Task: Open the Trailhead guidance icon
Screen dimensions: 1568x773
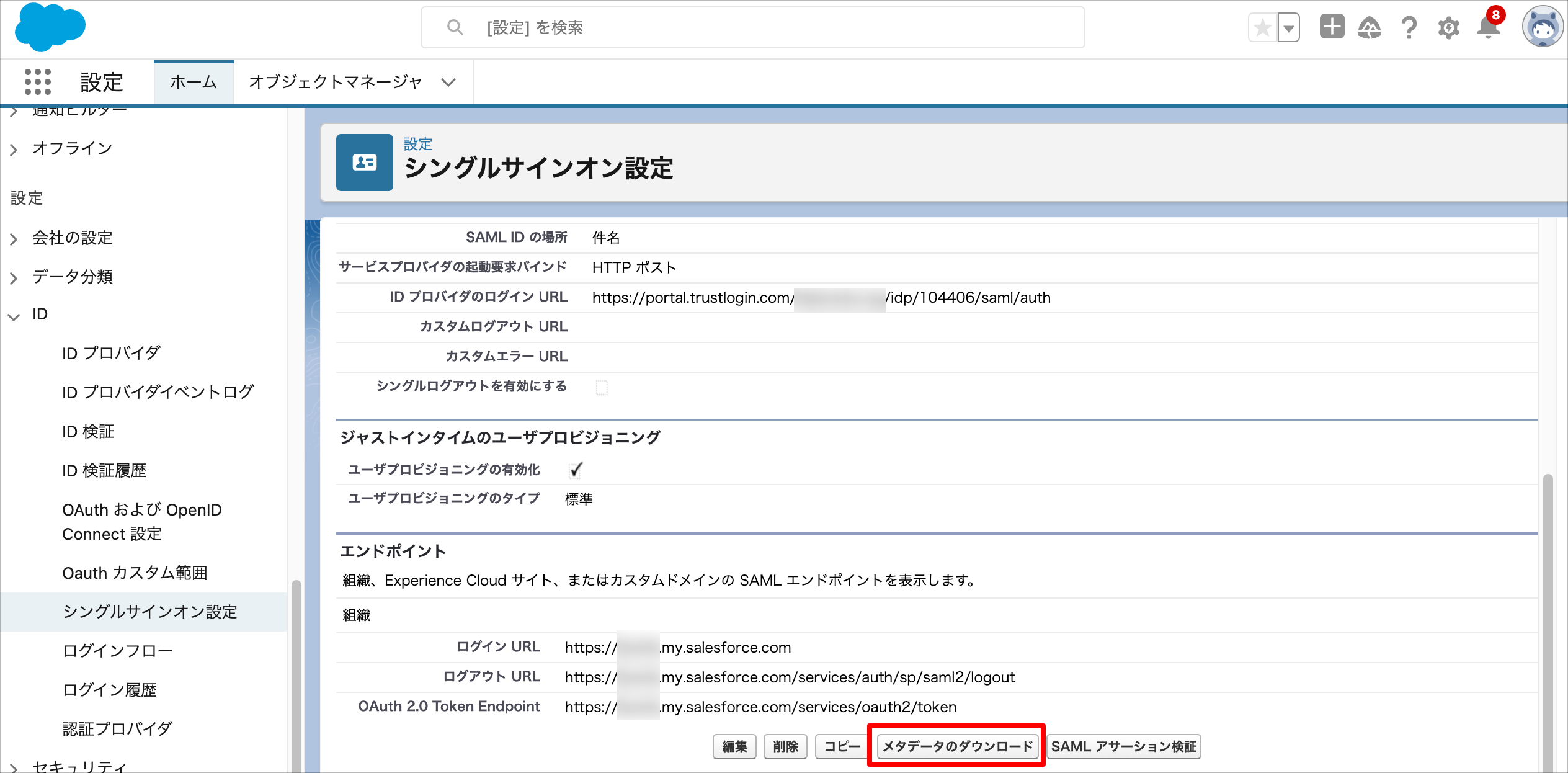Action: click(x=1370, y=27)
